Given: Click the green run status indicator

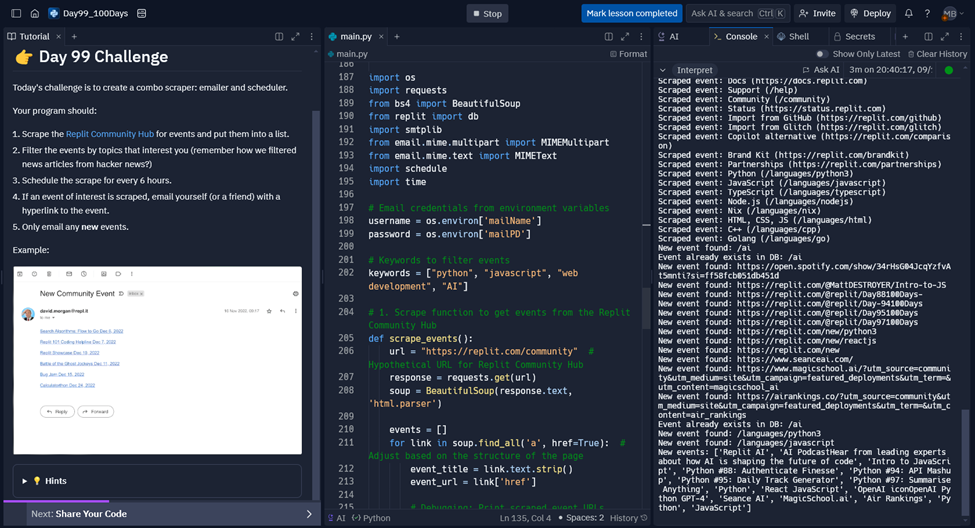Looking at the screenshot, I should click(949, 70).
